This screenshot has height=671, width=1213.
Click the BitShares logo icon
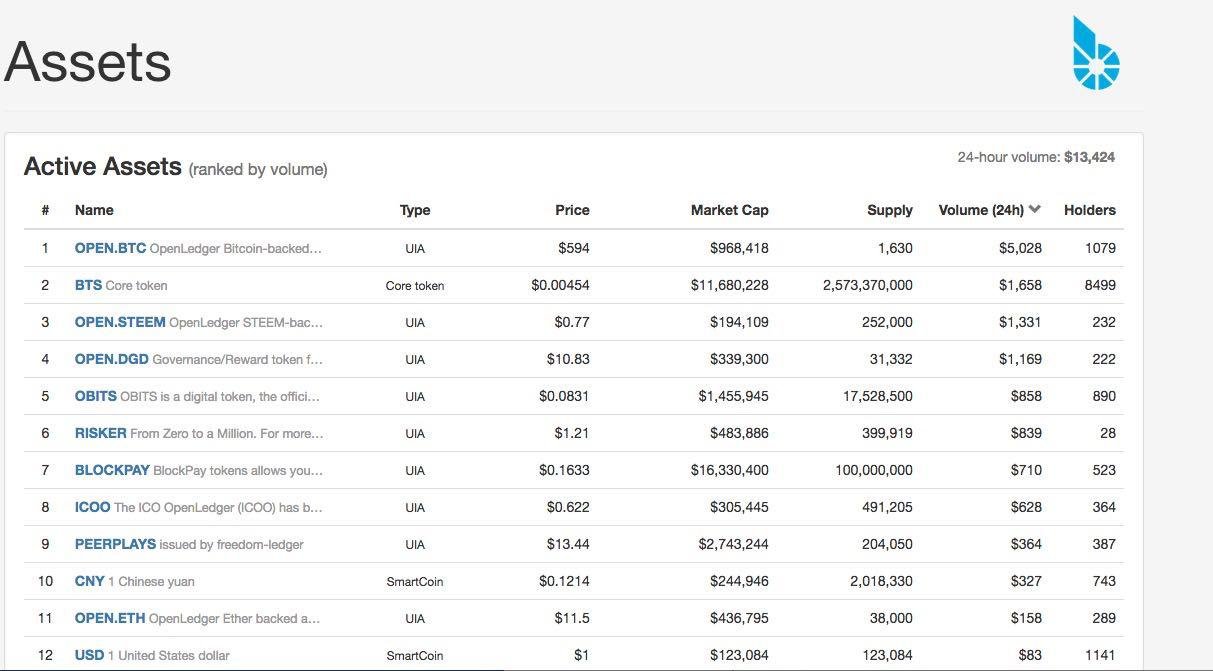(x=1095, y=54)
